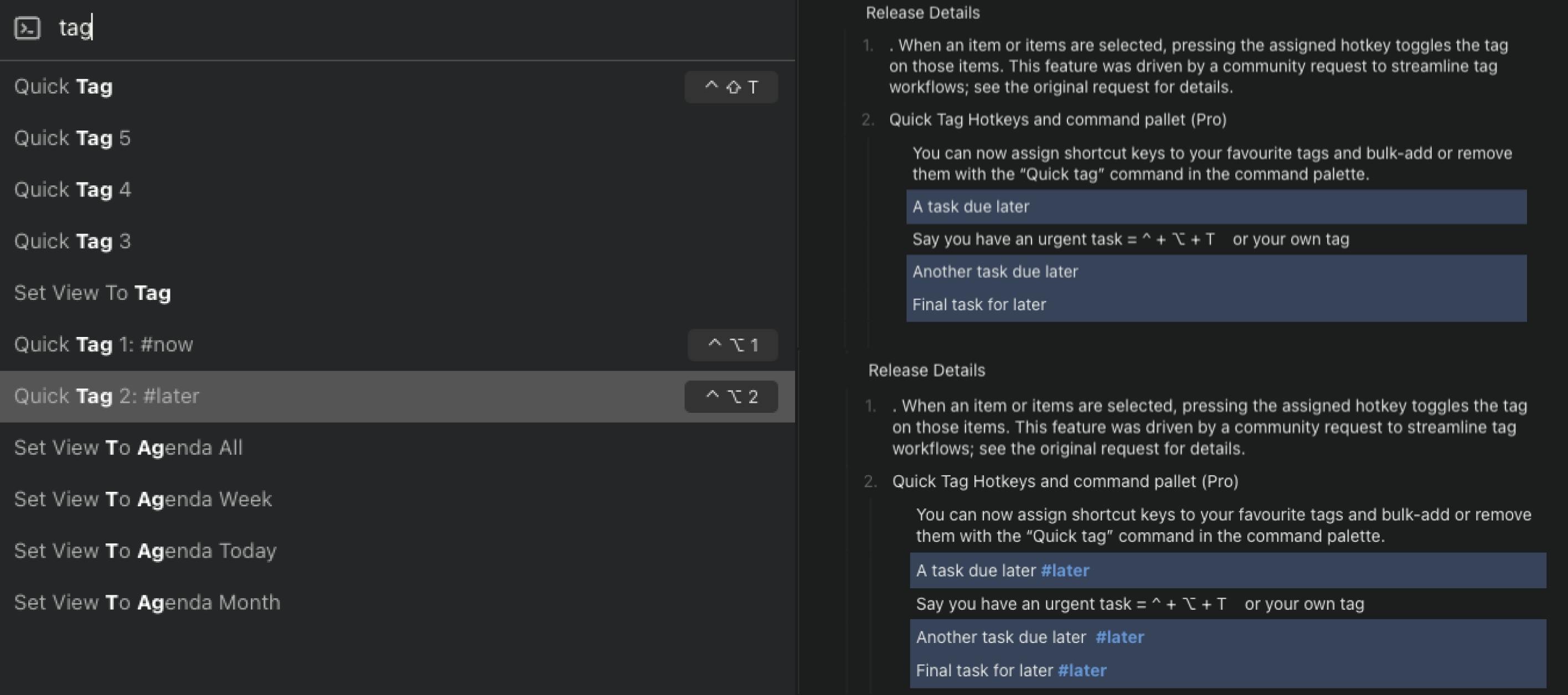Image resolution: width=1568 pixels, height=695 pixels.
Task: Select the Quick Tag command
Action: coord(63,86)
